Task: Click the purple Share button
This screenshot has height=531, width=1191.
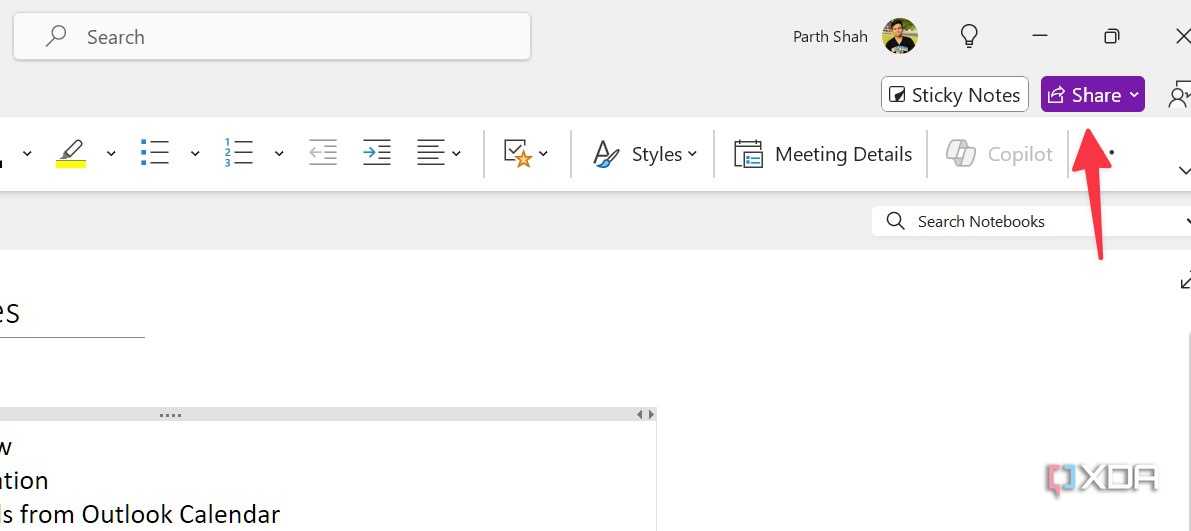Action: coord(1092,95)
